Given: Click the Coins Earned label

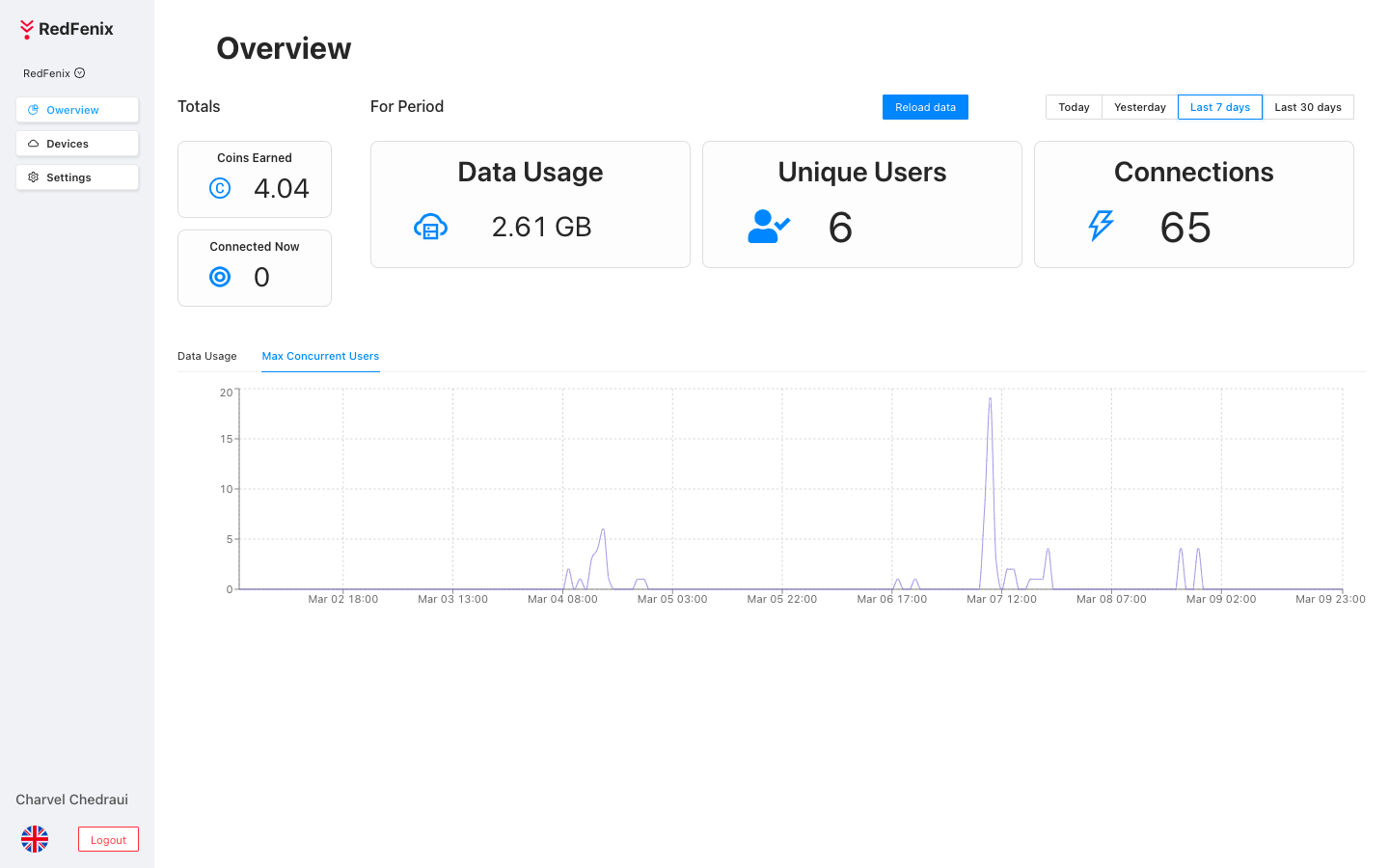Looking at the screenshot, I should point(255,158).
